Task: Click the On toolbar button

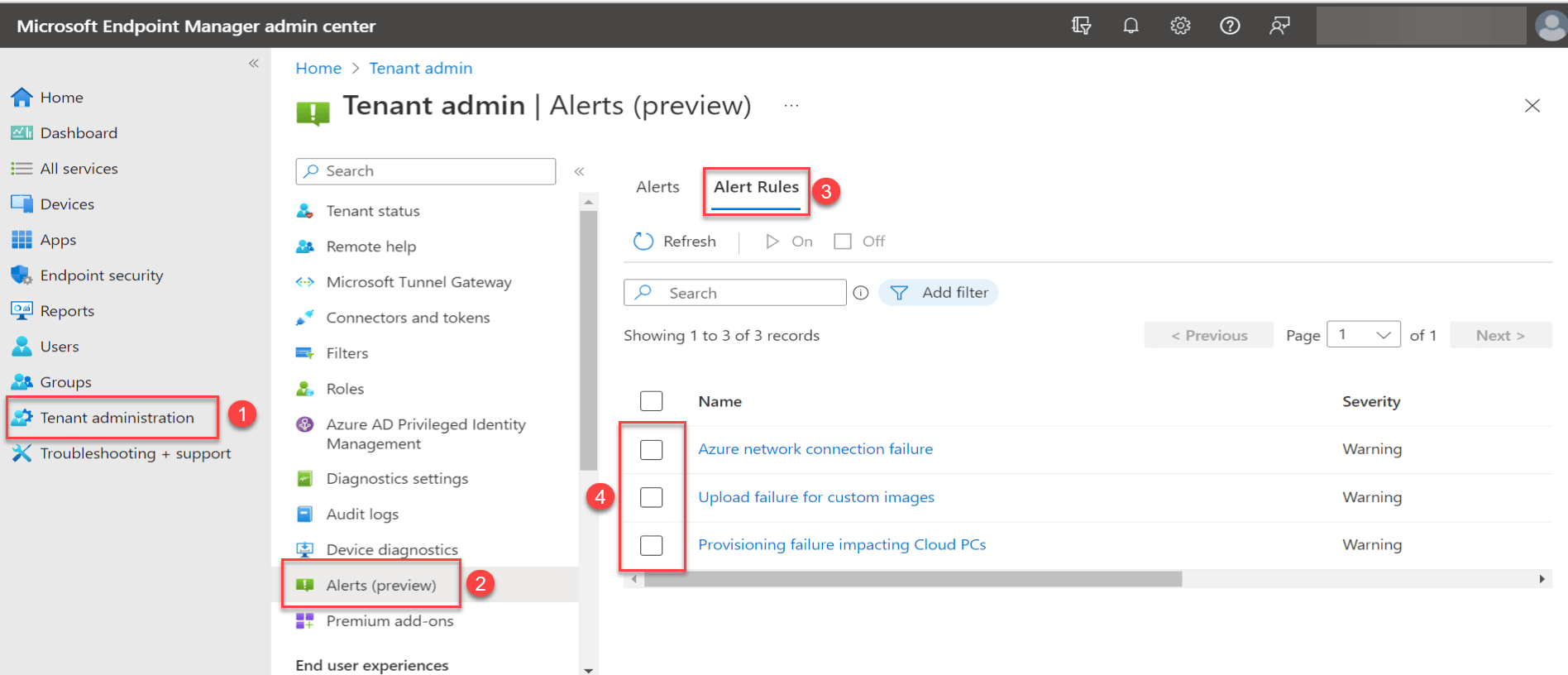Action: pyautogui.click(x=789, y=242)
